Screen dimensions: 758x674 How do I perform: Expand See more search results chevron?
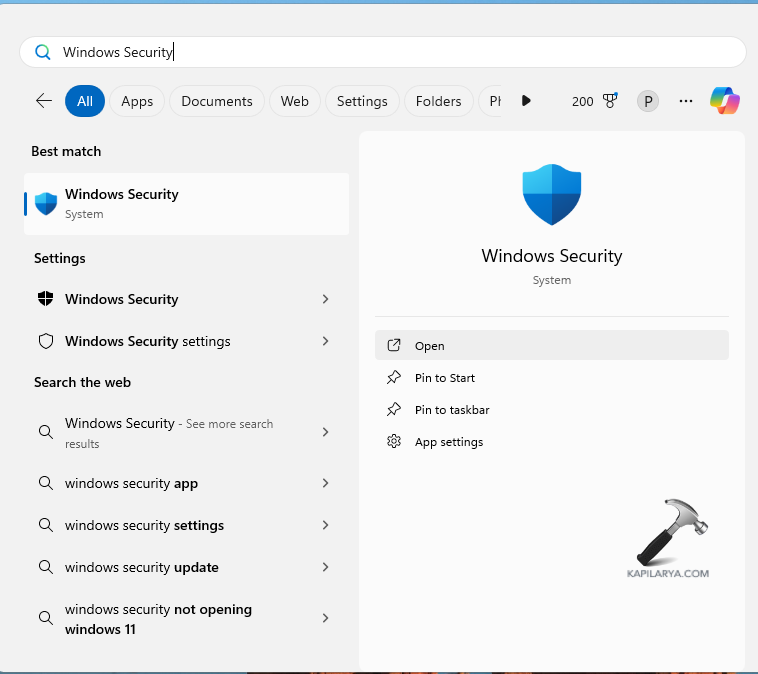tap(325, 432)
